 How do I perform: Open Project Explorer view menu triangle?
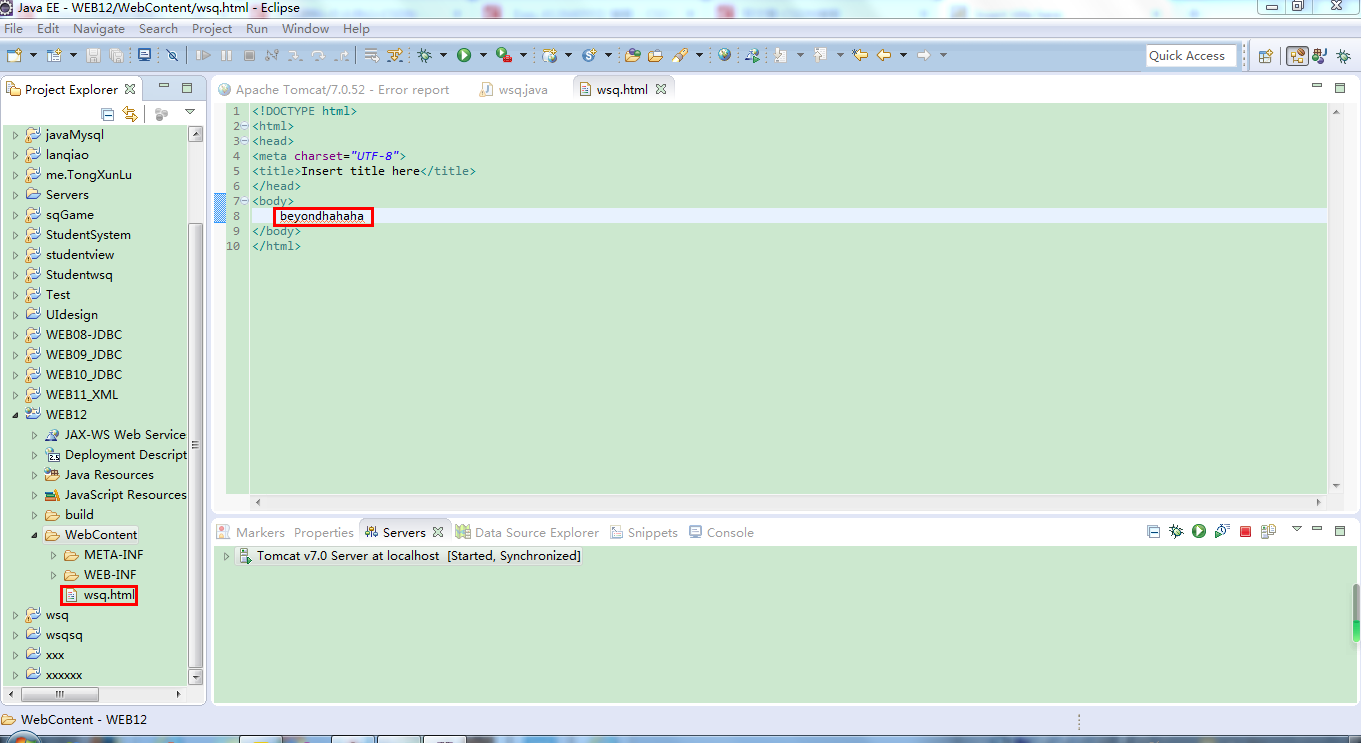pos(189,113)
